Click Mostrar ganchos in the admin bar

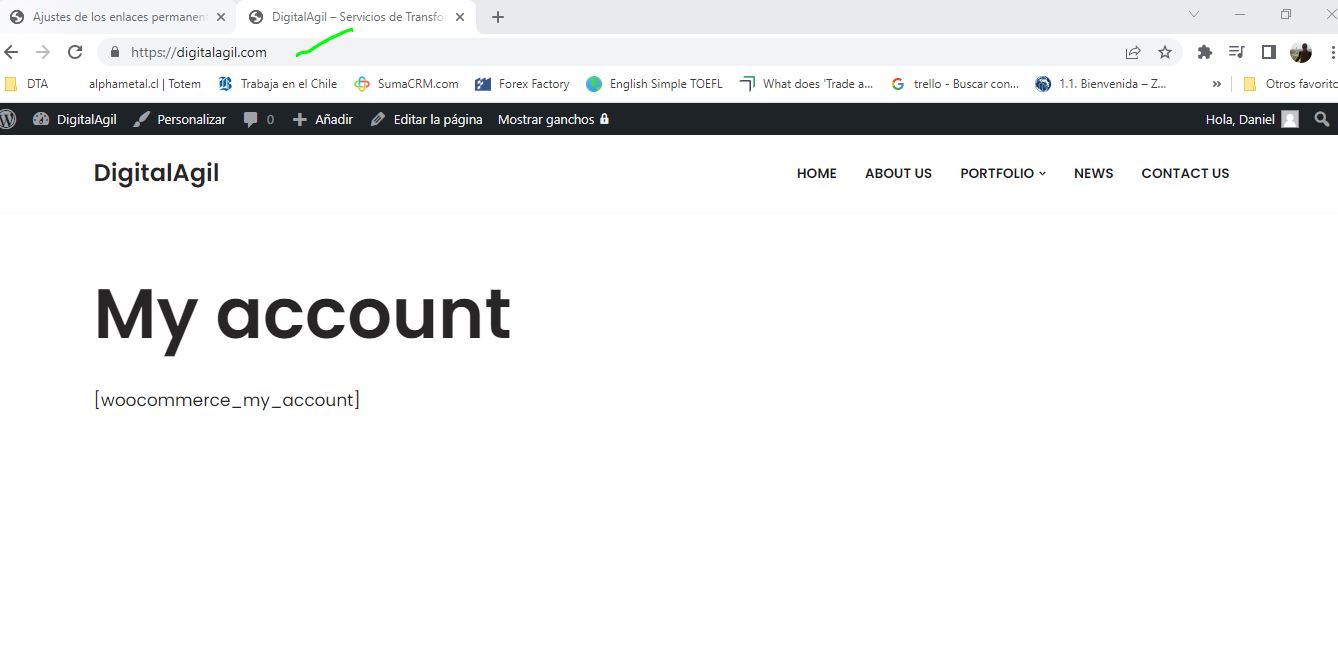(x=554, y=119)
